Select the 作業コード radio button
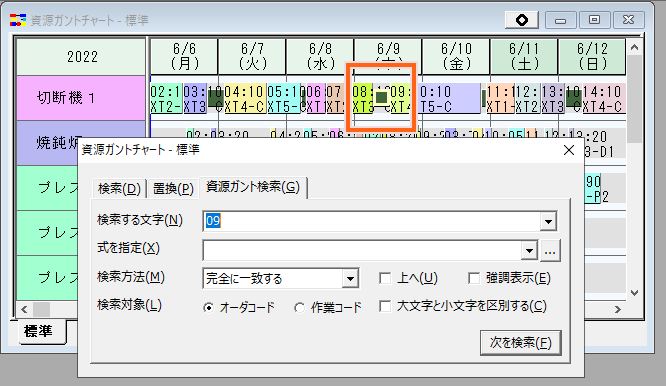Screen dimensions: 666x386 pos(299,307)
